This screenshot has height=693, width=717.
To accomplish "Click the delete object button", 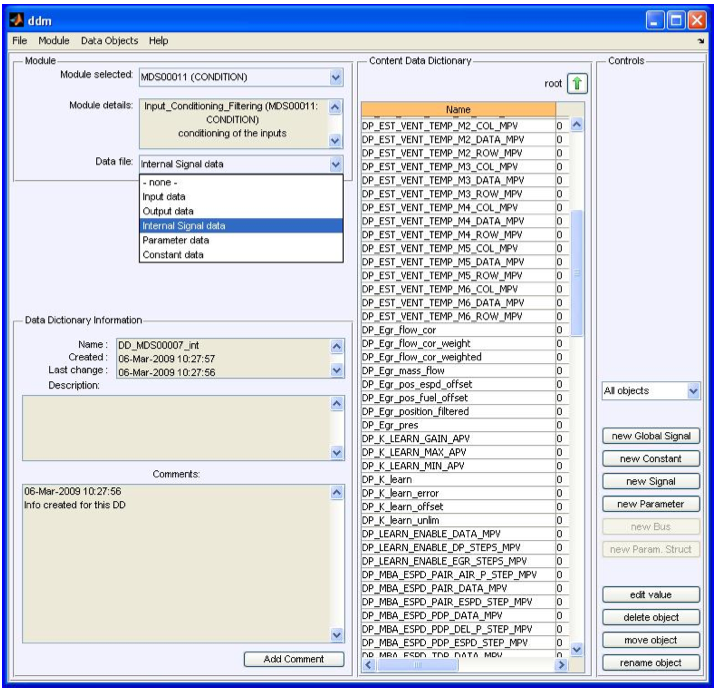I will pyautogui.click(x=651, y=618).
